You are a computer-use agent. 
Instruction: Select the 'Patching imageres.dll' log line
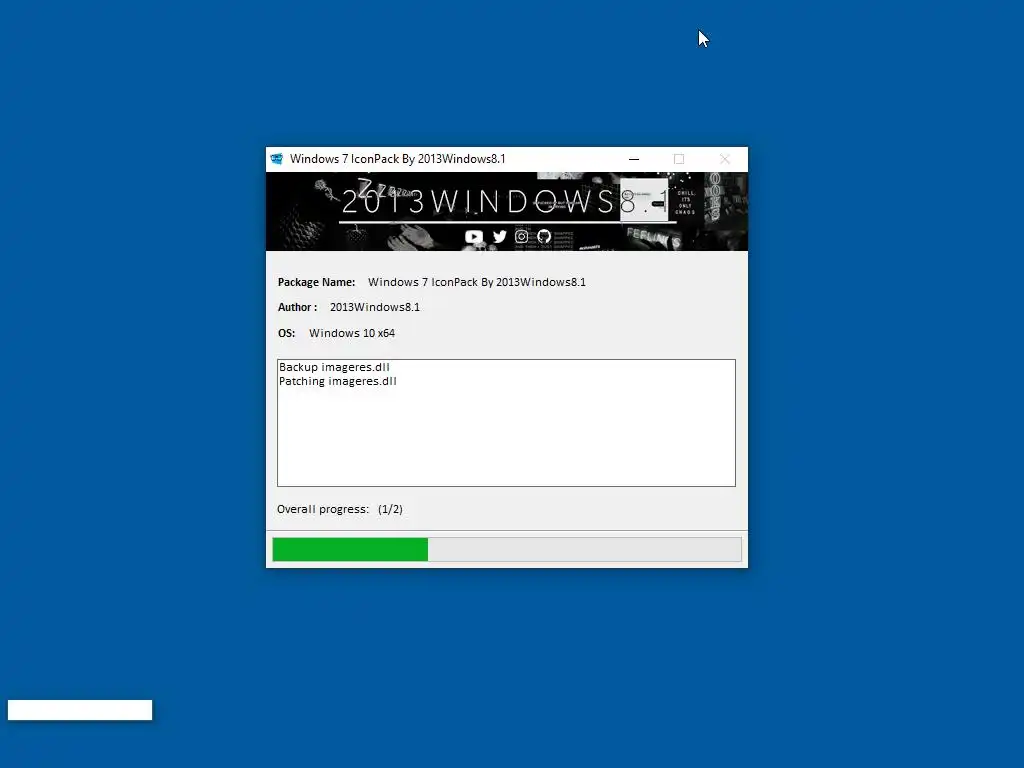(x=338, y=381)
